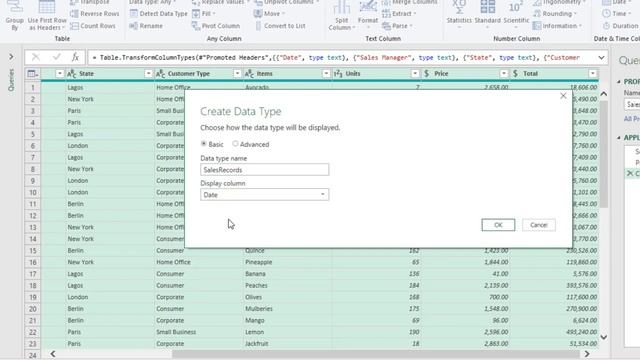Expand the formula bar arrow

601,58
